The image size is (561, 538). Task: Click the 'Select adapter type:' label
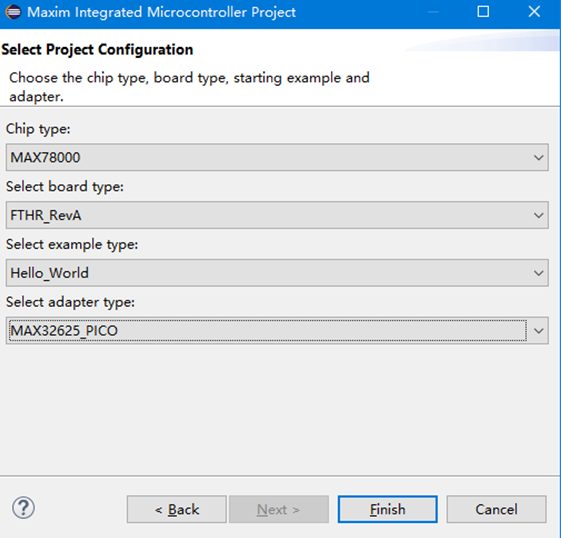[70, 302]
